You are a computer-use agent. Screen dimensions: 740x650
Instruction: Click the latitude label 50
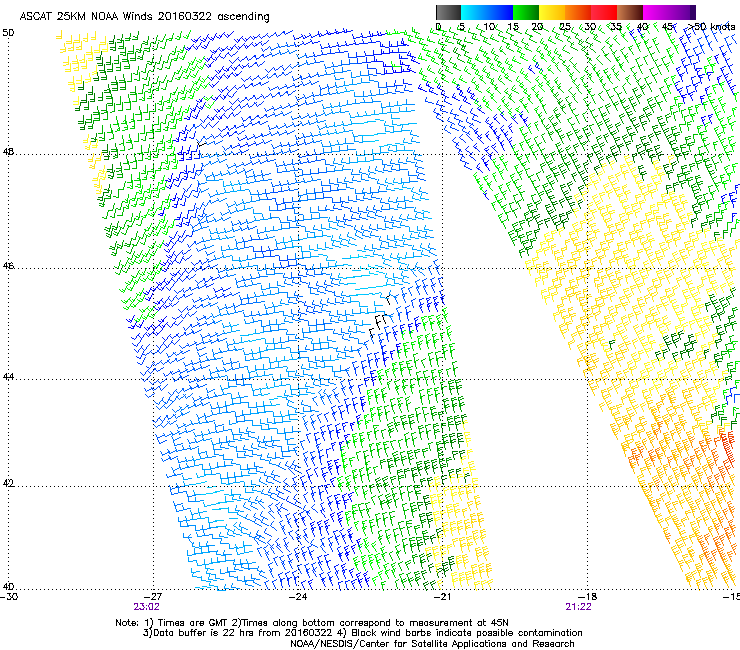(x=8, y=33)
